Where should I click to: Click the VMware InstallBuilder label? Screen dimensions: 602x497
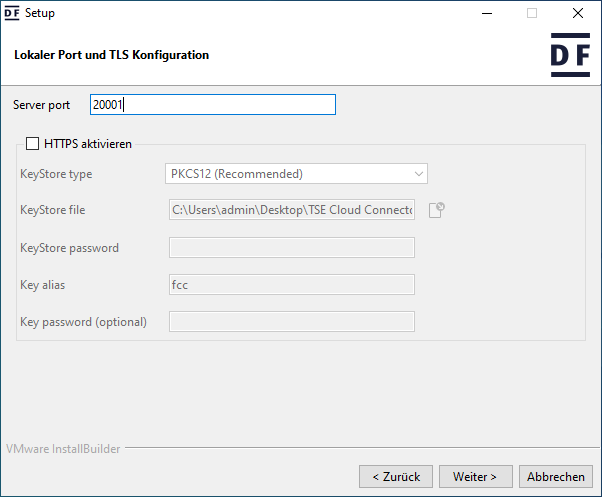63,449
